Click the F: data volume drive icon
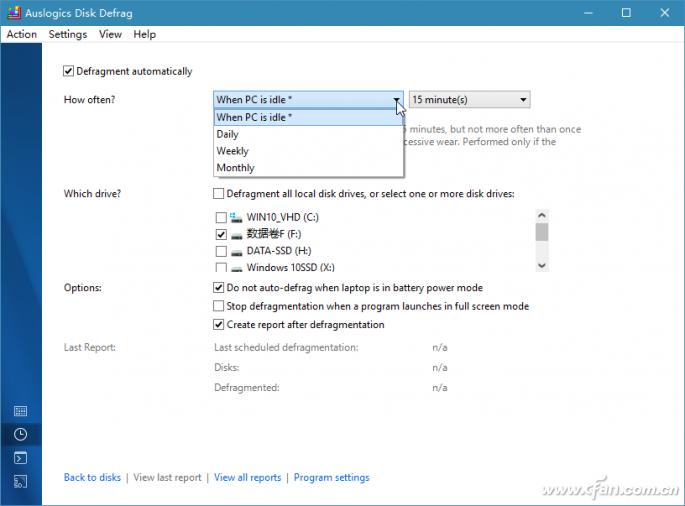The height and width of the screenshot is (506, 685). point(236,236)
